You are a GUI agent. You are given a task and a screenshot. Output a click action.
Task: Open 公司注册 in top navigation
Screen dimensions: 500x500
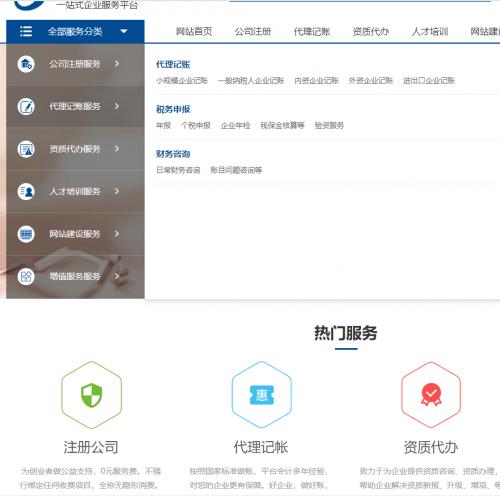tap(253, 32)
